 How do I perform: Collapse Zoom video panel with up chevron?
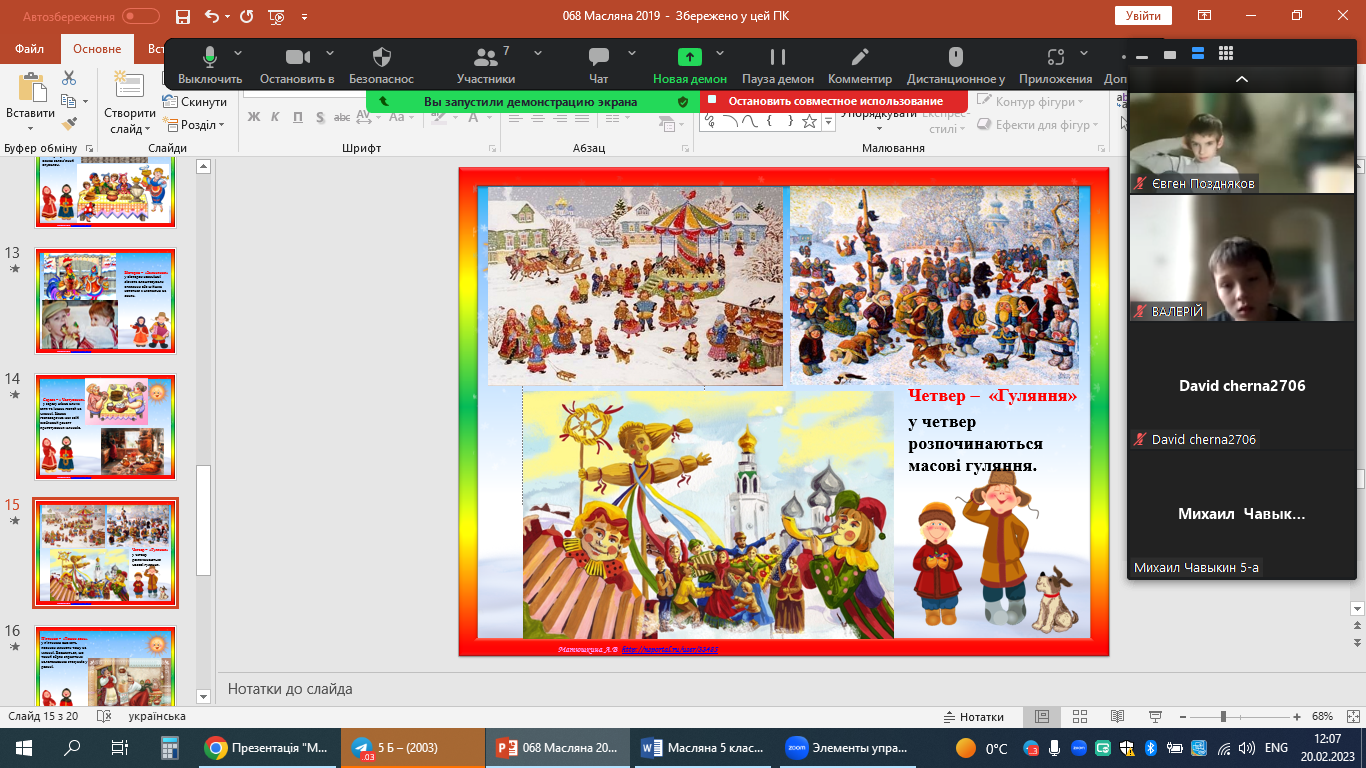[x=1242, y=79]
